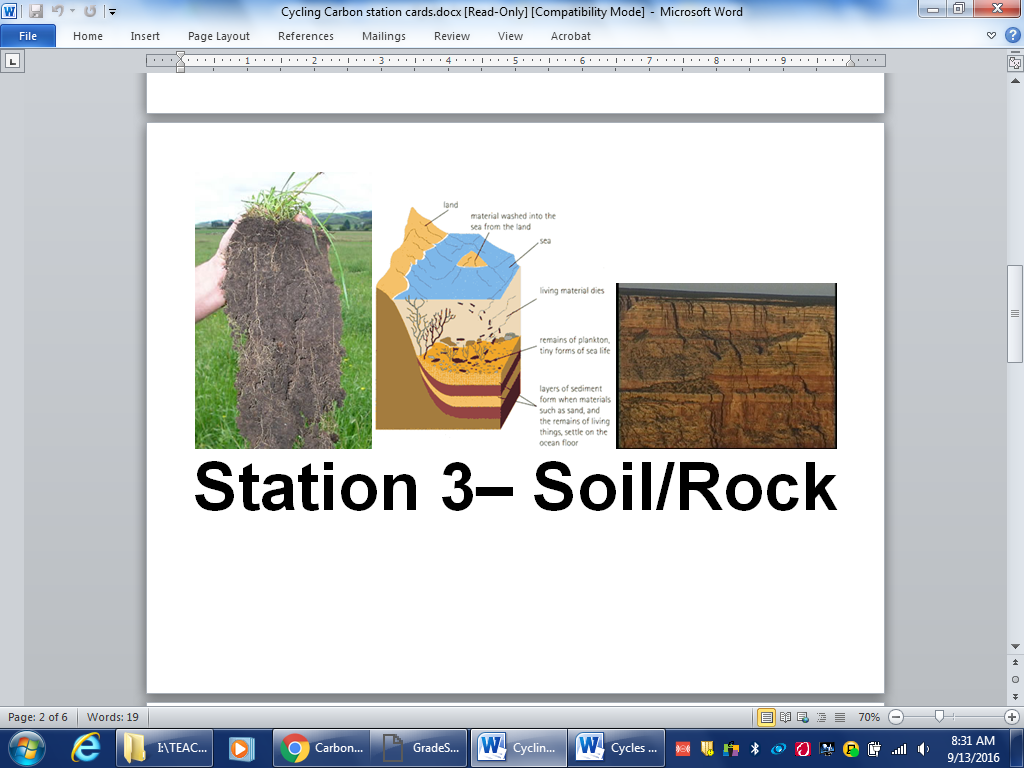Open the Windows Start menu
This screenshot has height=768, width=1024.
pyautogui.click(x=27, y=748)
